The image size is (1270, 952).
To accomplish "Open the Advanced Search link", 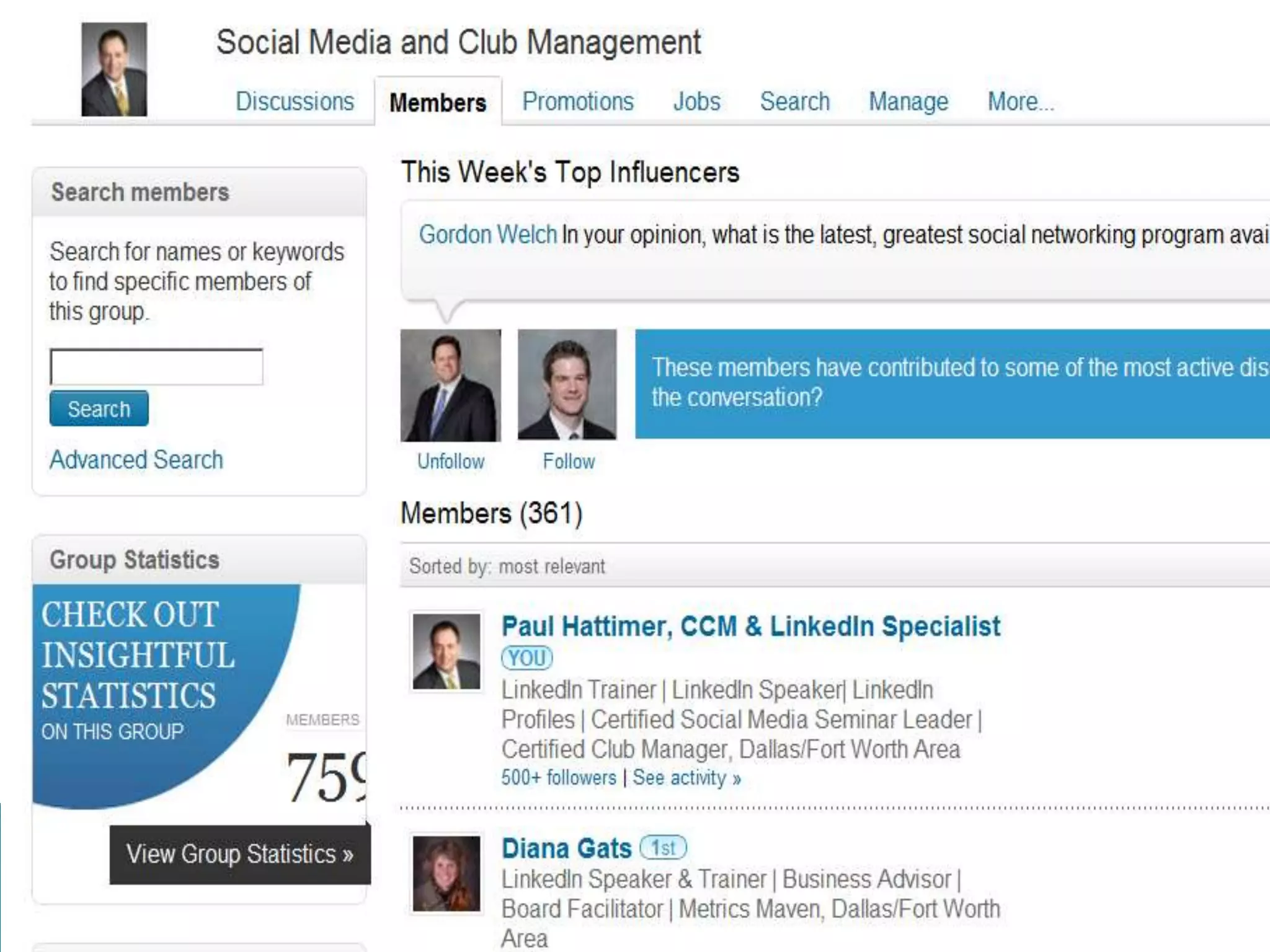I will coord(136,460).
